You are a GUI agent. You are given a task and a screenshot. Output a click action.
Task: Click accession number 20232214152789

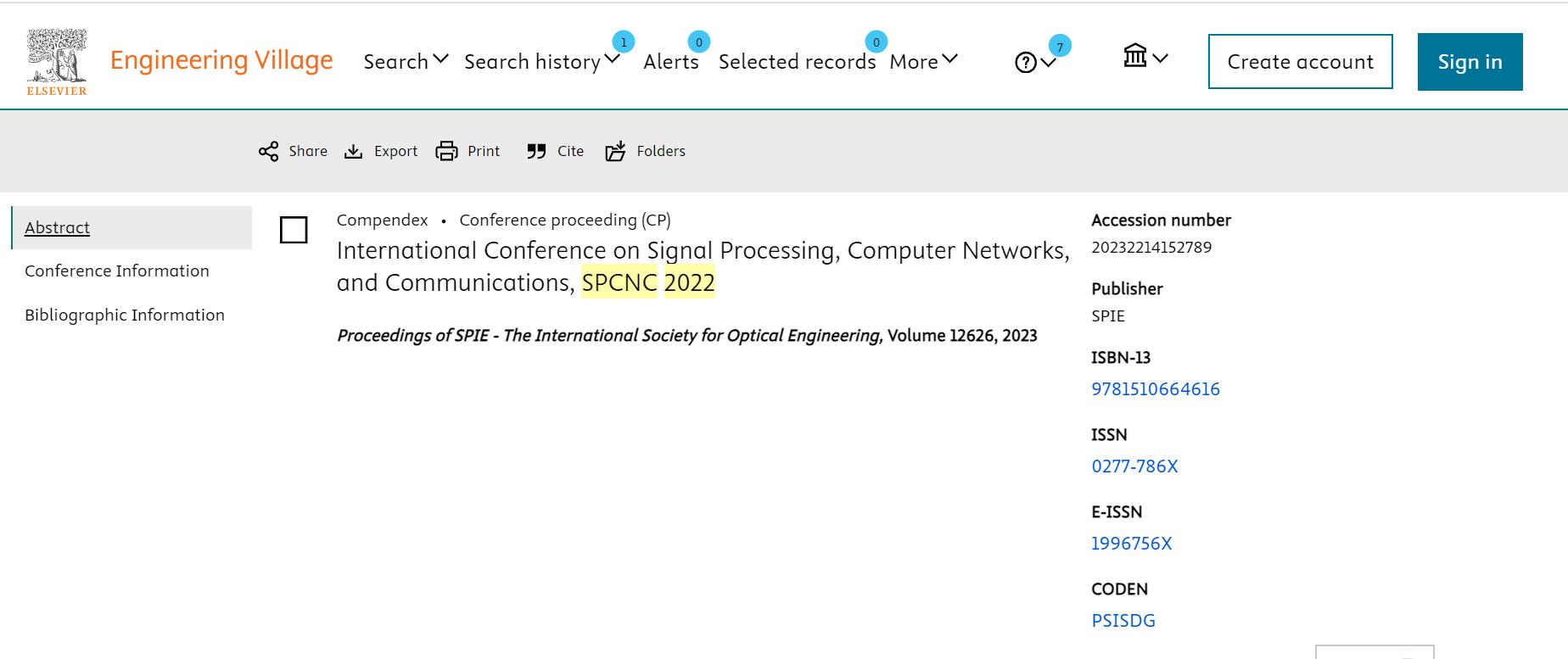1151,247
